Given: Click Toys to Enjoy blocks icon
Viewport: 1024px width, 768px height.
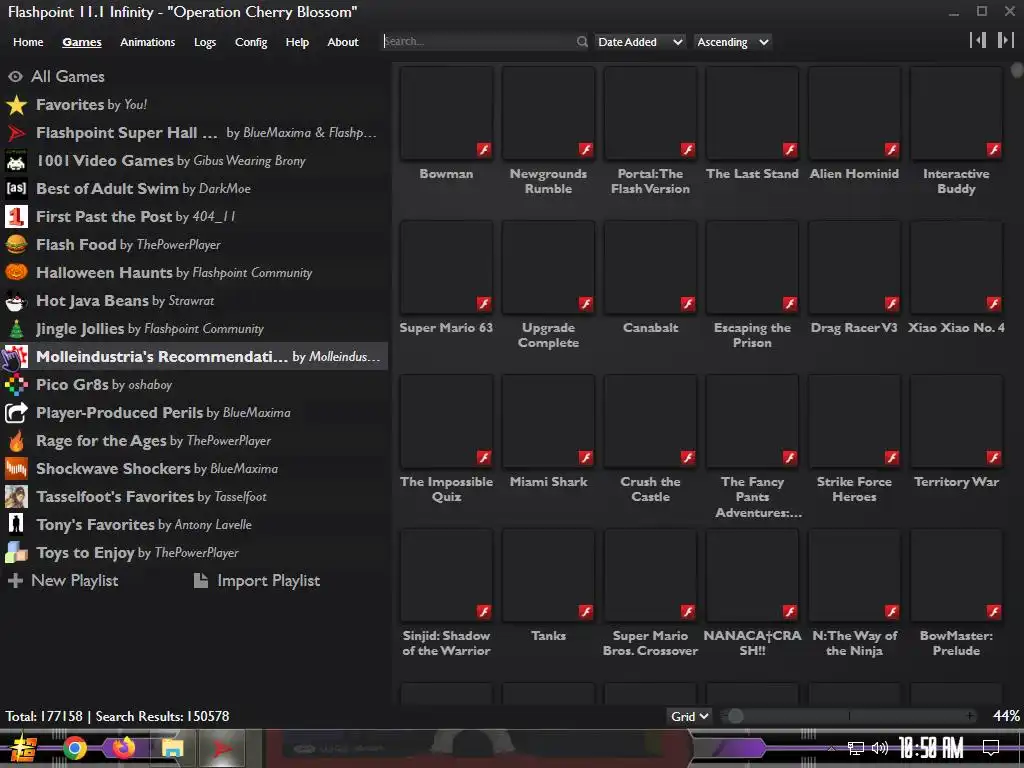Looking at the screenshot, I should click(16, 553).
